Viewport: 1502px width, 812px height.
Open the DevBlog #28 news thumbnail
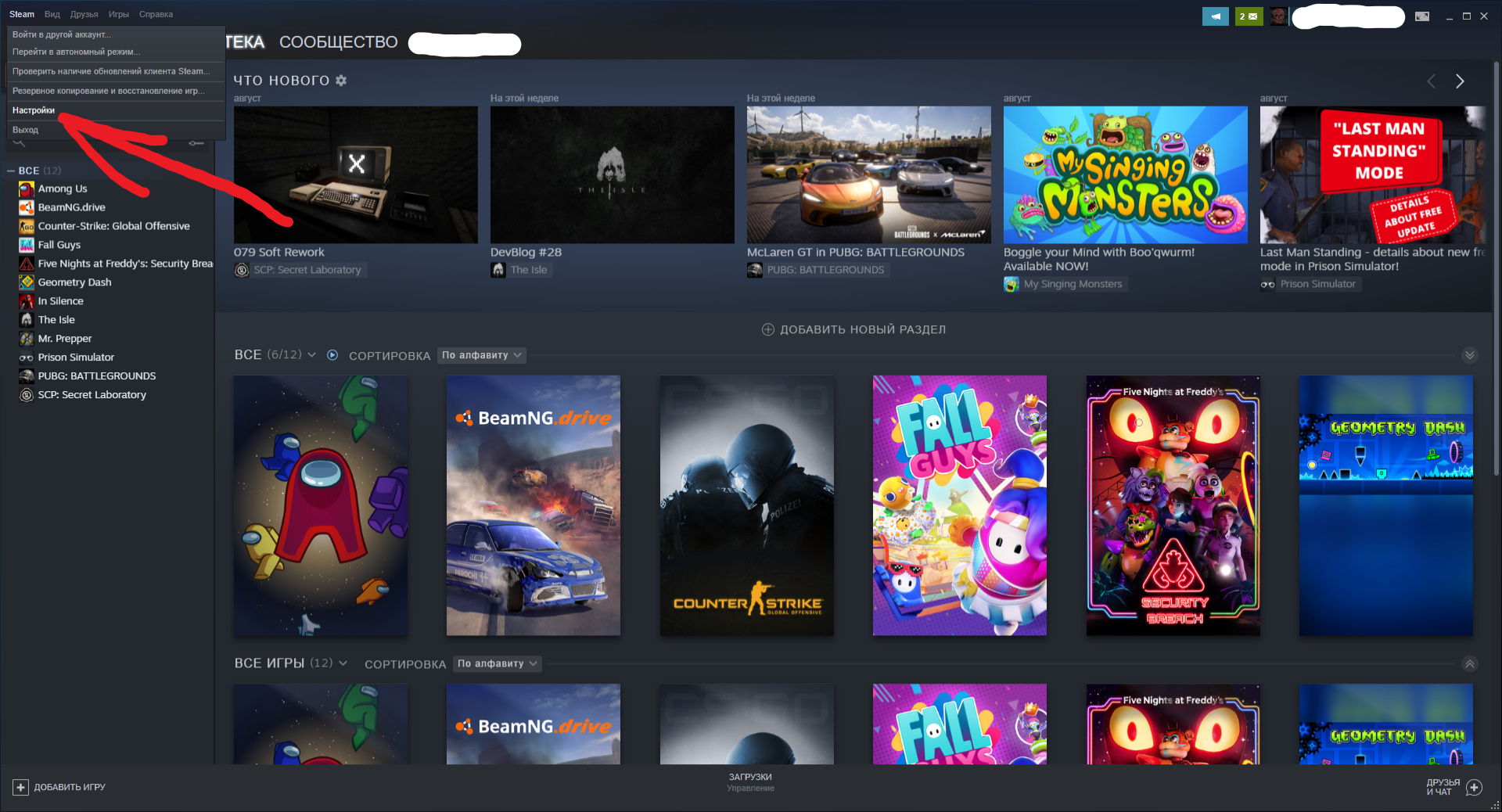pyautogui.click(x=613, y=174)
